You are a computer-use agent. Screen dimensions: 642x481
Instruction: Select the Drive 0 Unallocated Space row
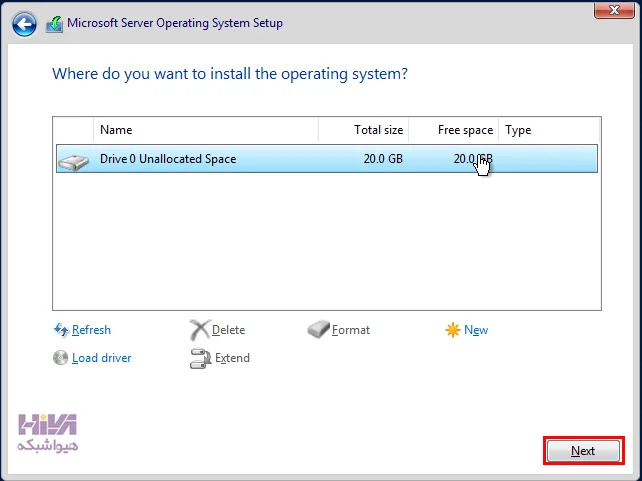pyautogui.click(x=327, y=158)
